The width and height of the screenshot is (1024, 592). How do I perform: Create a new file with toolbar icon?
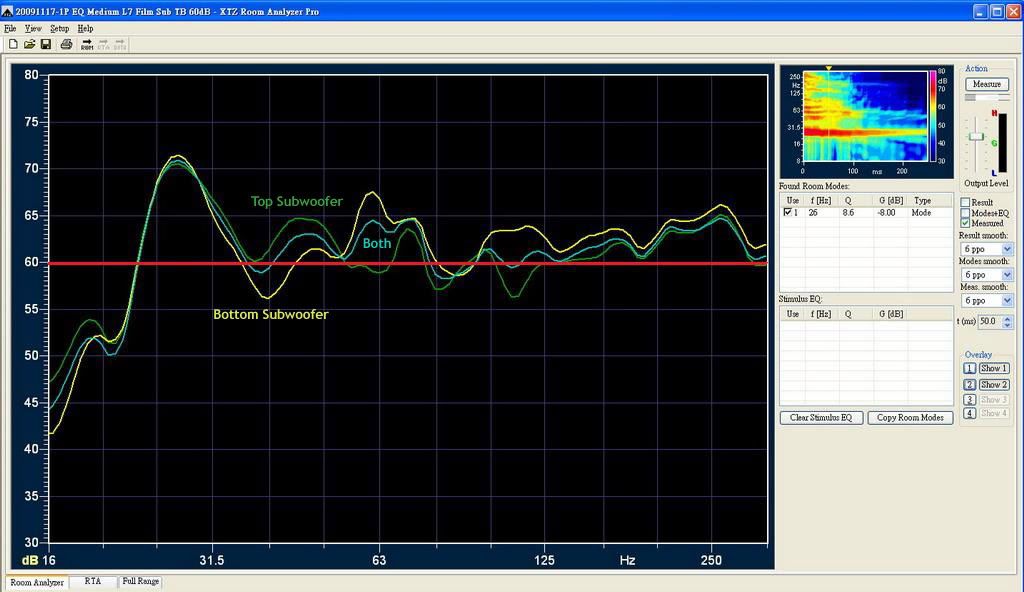12,44
